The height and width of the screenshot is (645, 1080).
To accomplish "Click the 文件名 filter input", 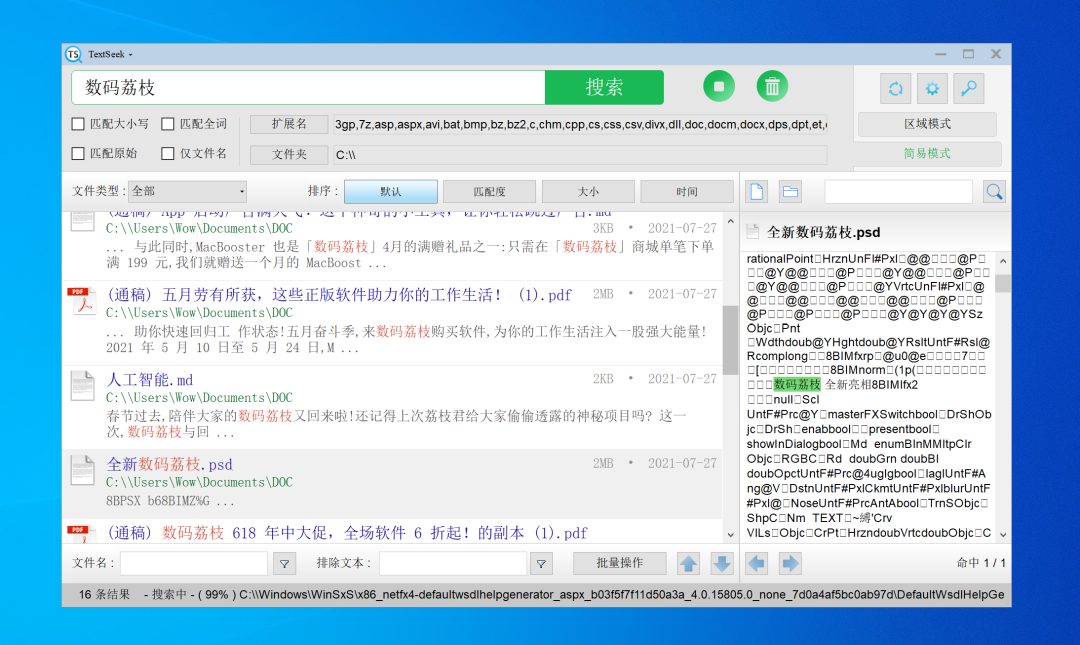I will click(x=194, y=563).
